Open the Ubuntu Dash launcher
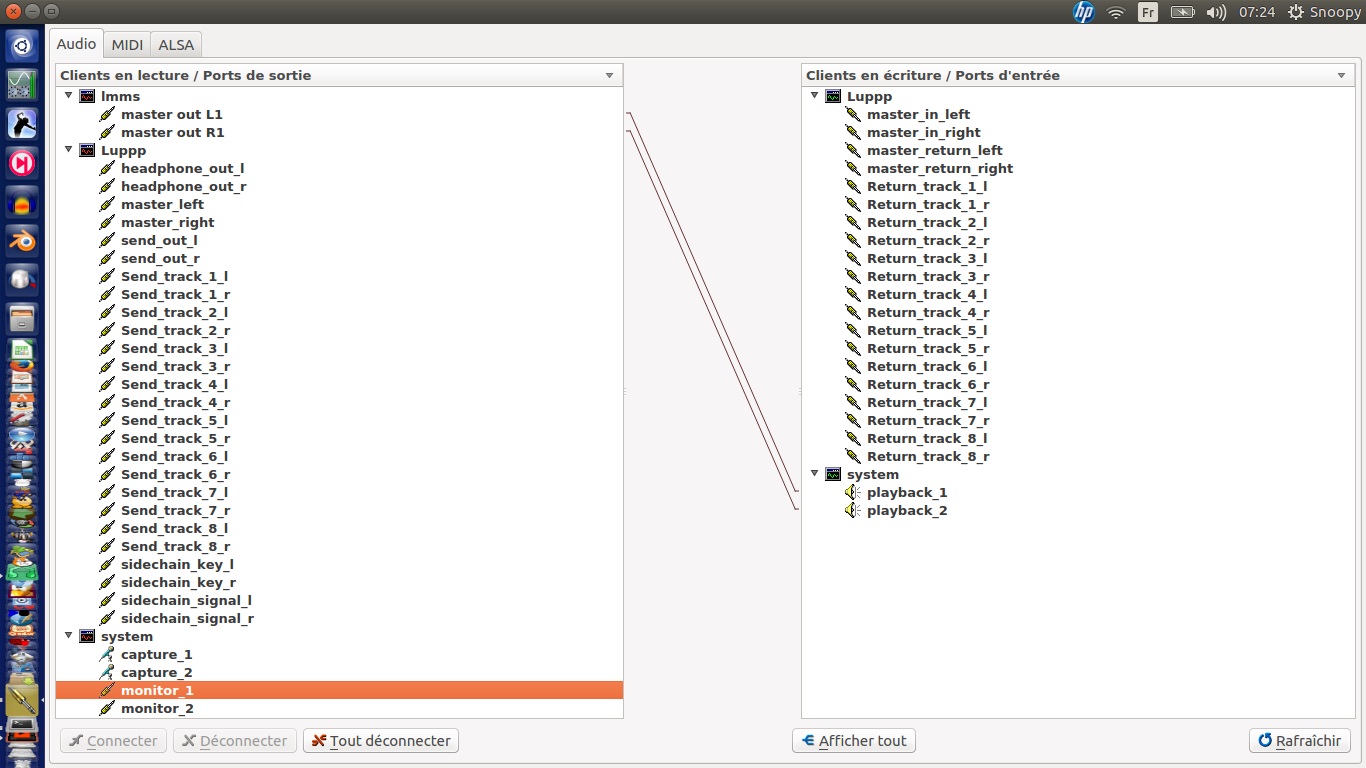The image size is (1366, 768). [22, 46]
